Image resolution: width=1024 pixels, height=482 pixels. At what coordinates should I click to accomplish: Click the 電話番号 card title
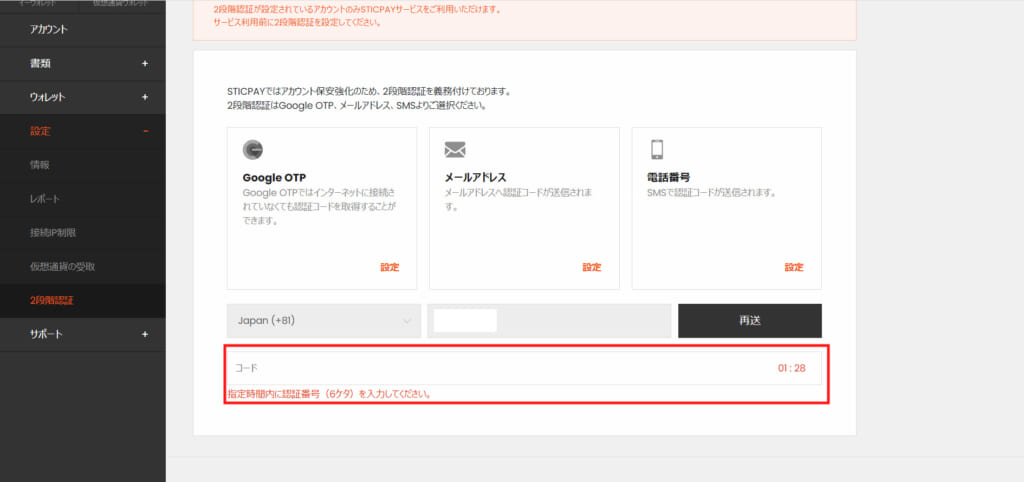[x=668, y=178]
